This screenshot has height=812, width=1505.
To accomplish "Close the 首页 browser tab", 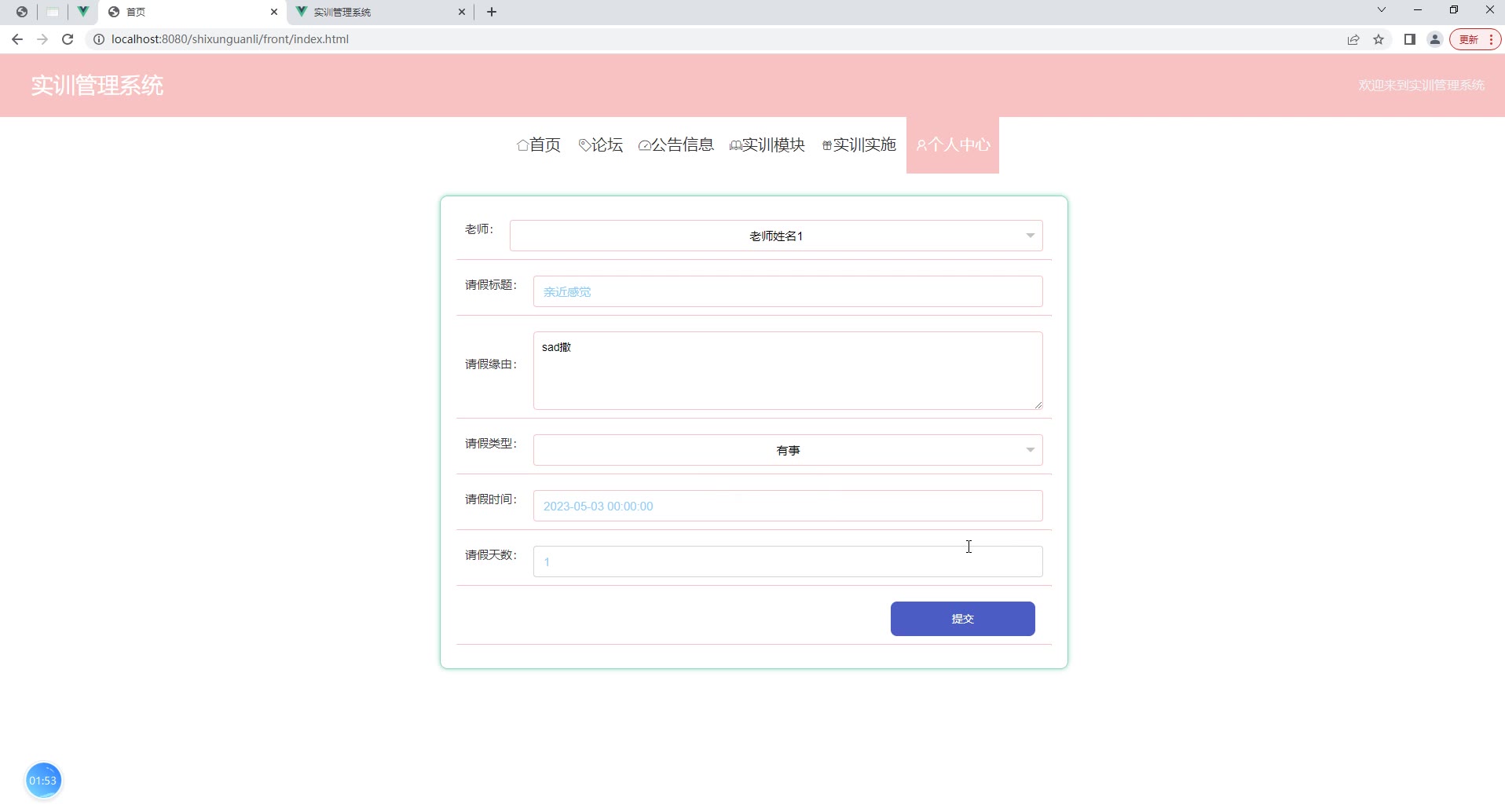I will click(x=274, y=12).
